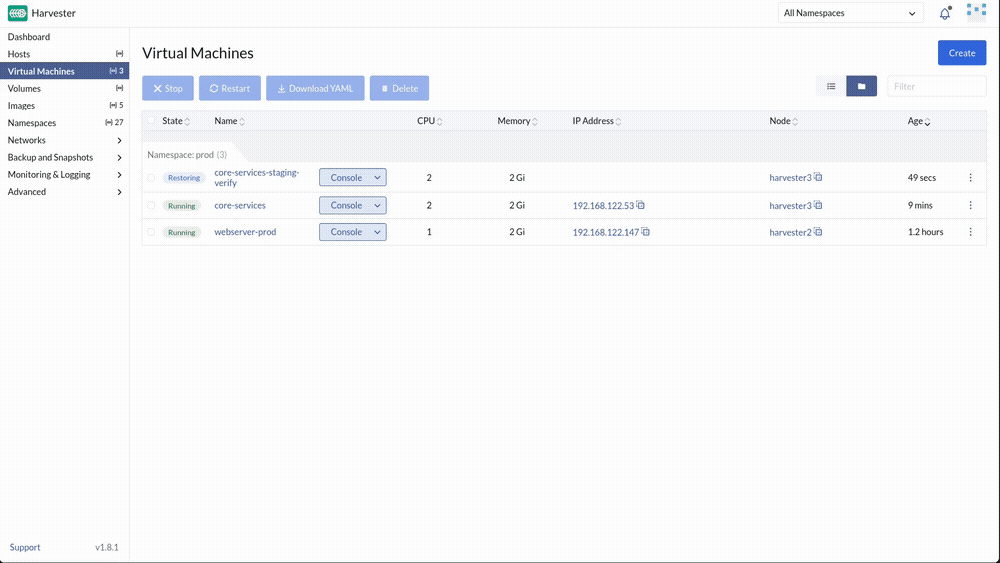Check the core-services-staging-verify row checkbox
Image resolution: width=1000 pixels, height=563 pixels.
[151, 178]
